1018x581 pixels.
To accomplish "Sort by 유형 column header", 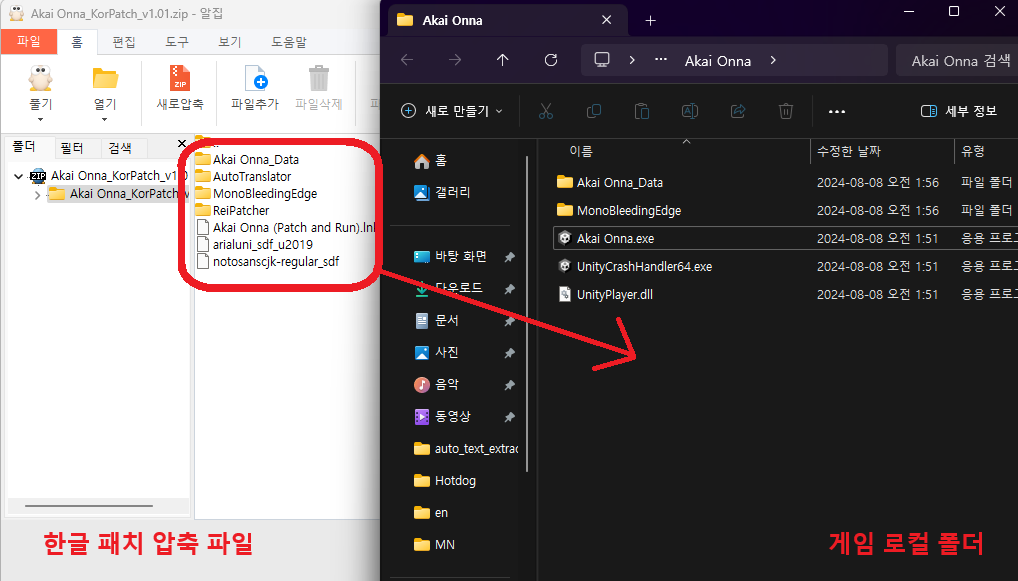I will click(973, 151).
